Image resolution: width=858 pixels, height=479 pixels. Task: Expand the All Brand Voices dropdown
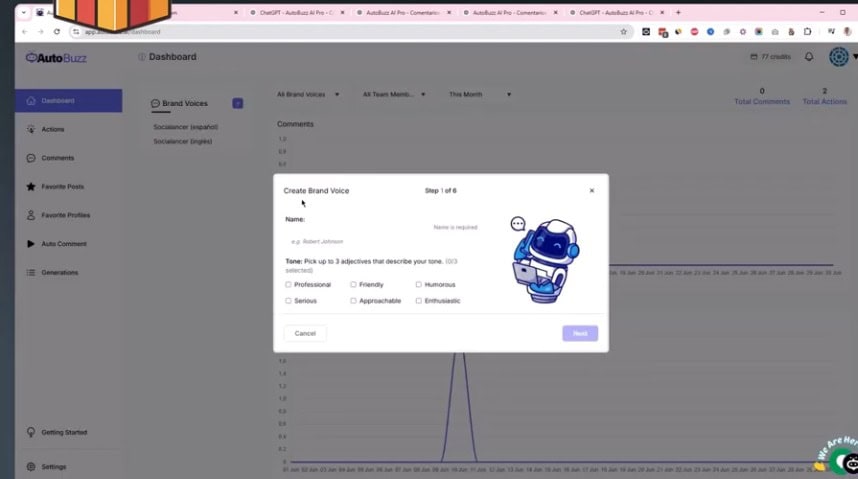(308, 95)
